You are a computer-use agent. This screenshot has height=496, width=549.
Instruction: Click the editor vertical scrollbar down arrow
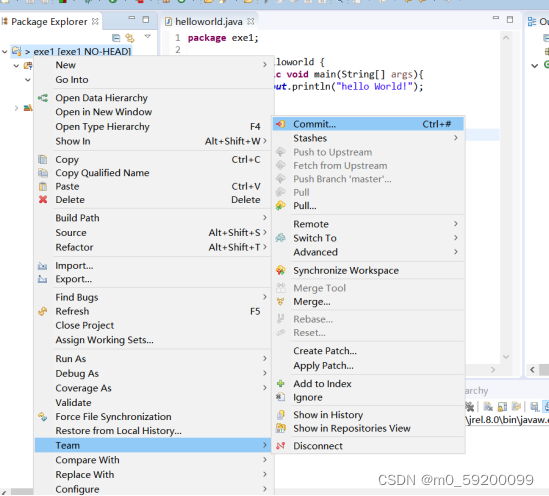click(506, 357)
